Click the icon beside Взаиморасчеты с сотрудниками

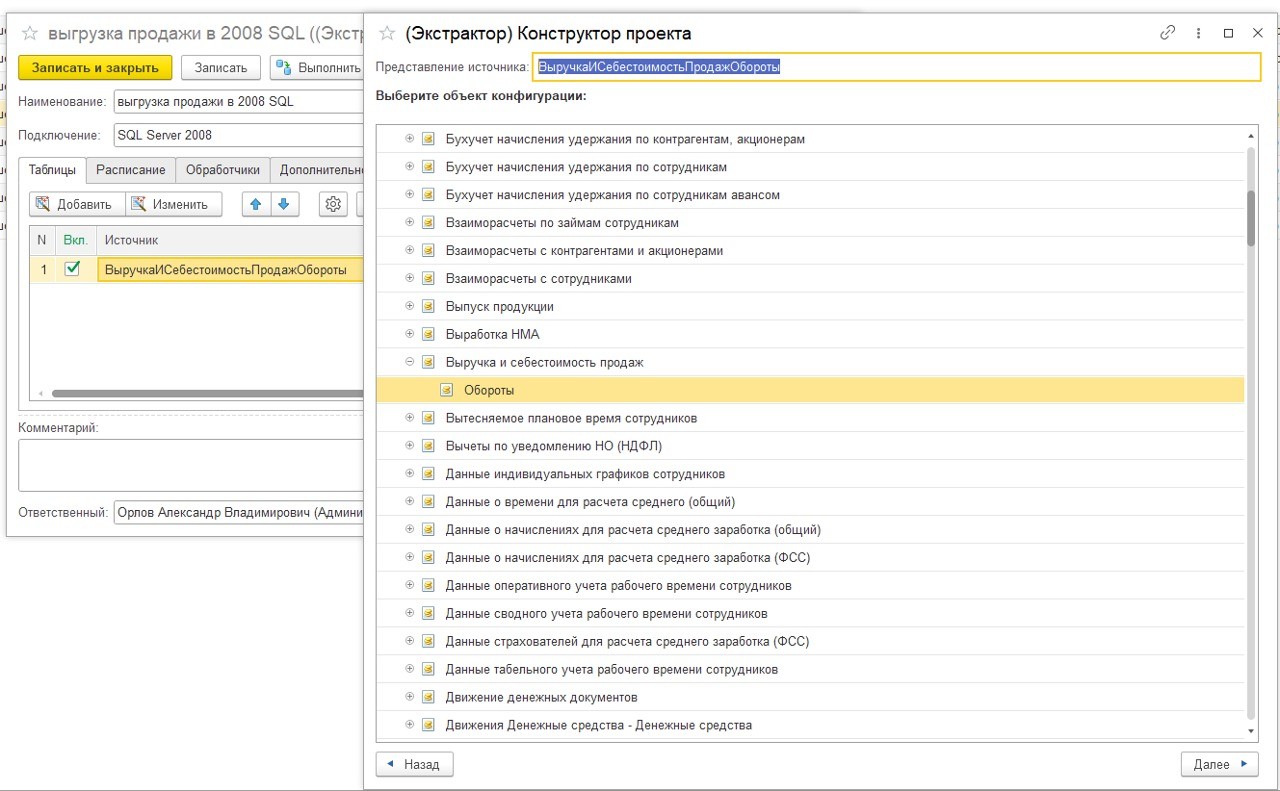point(428,278)
